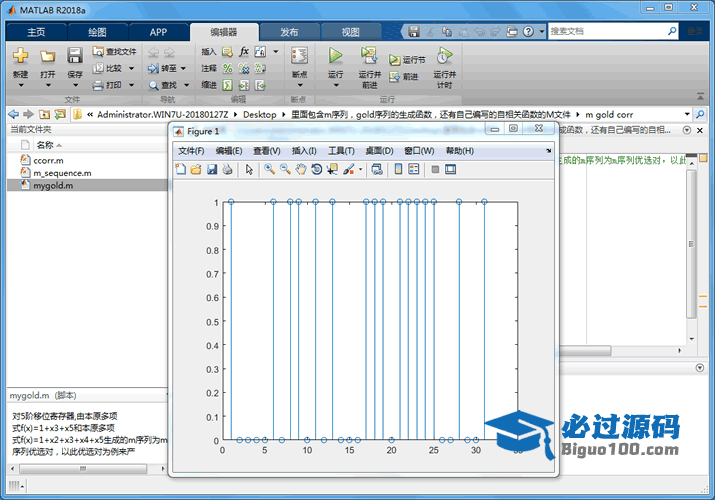The width and height of the screenshot is (715, 500).
Task: Toggle the edit plot arrow pointer tool
Action: tap(249, 169)
